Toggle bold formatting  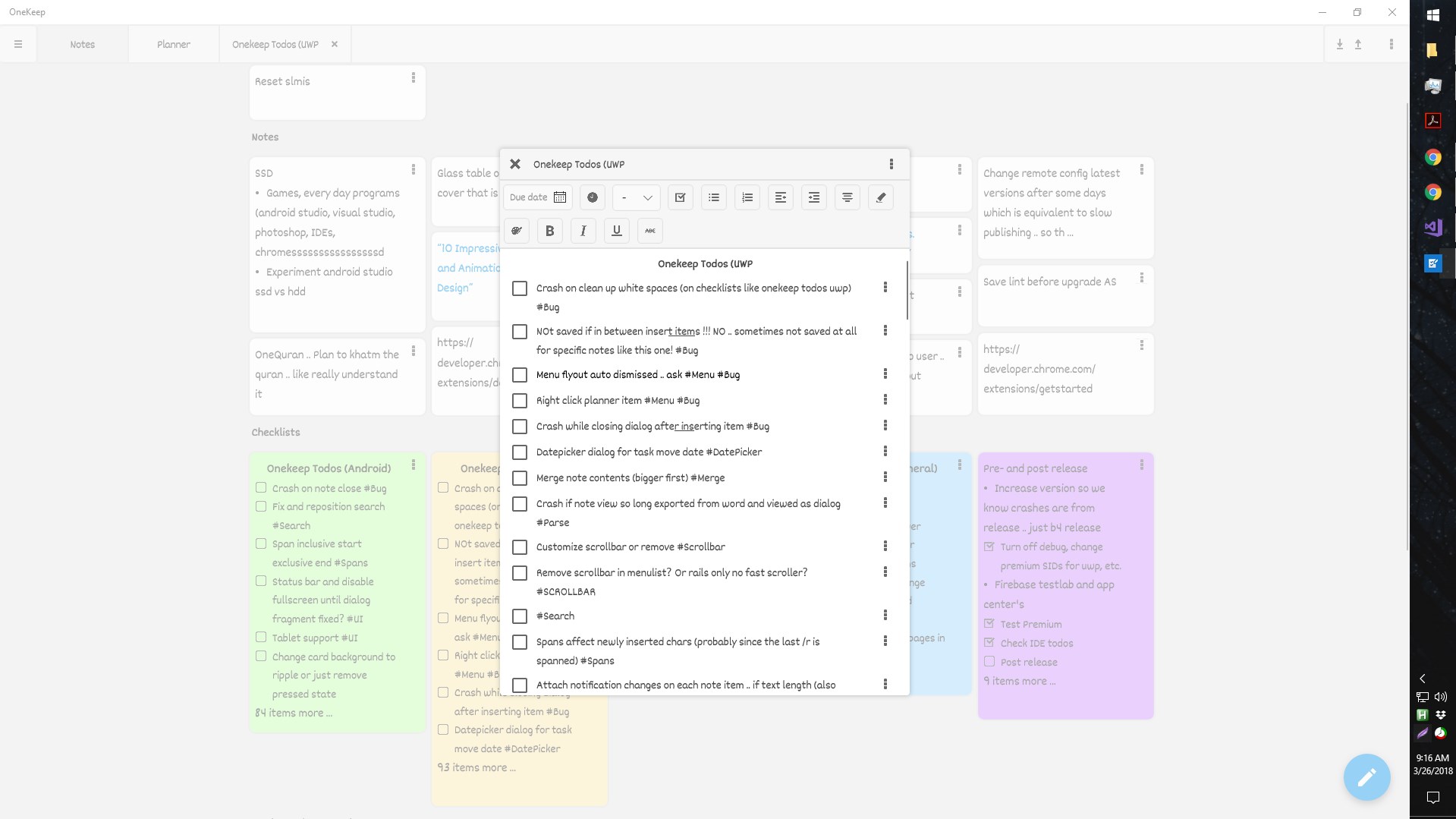click(x=550, y=231)
